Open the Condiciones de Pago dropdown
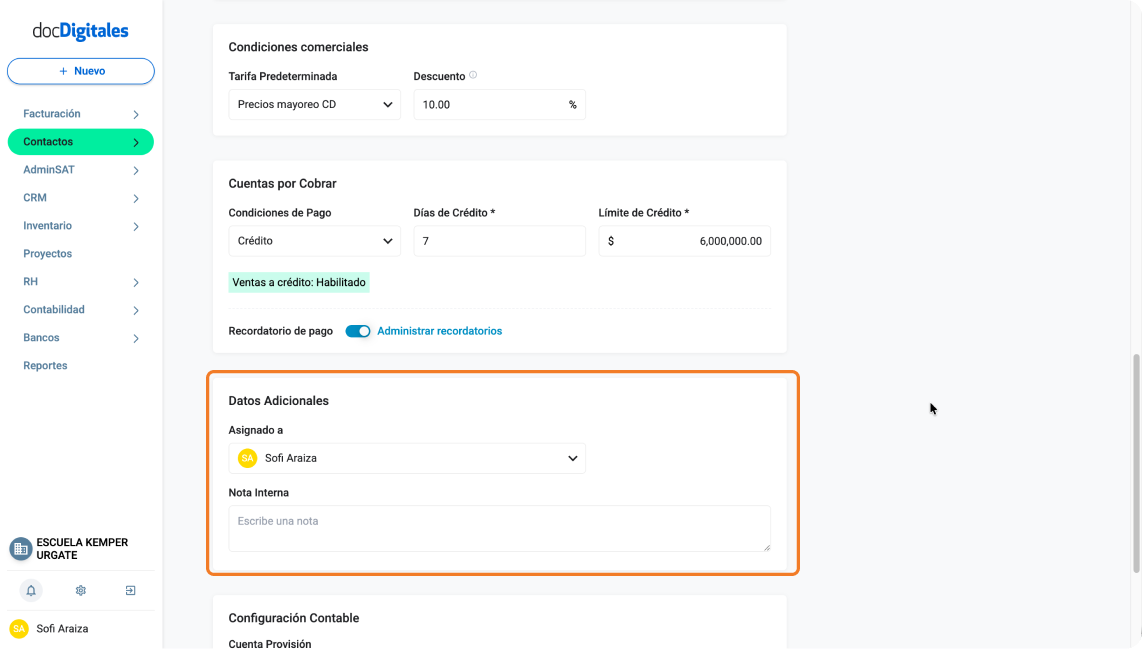 tap(315, 241)
